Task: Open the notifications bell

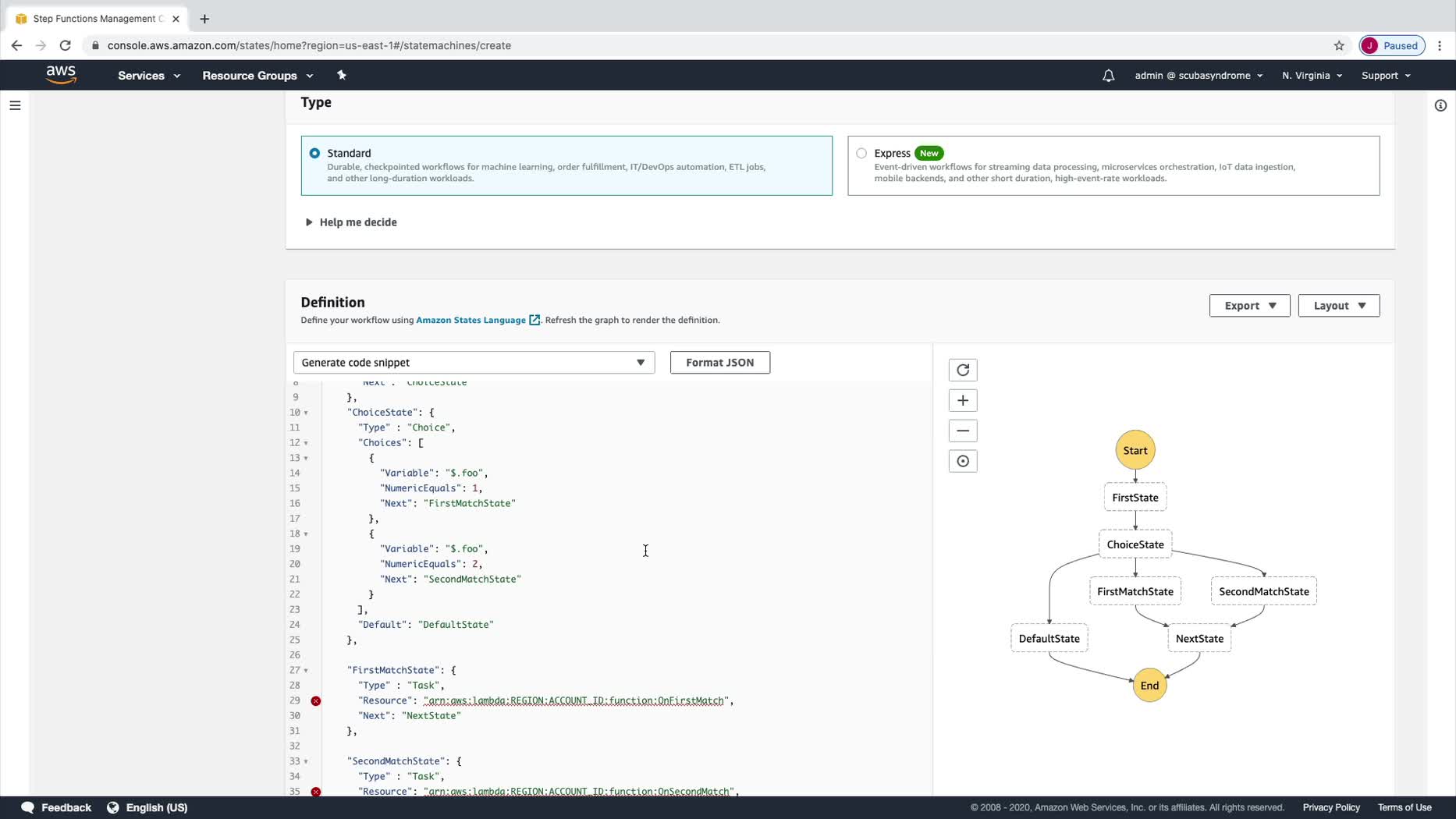Action: 1108,76
